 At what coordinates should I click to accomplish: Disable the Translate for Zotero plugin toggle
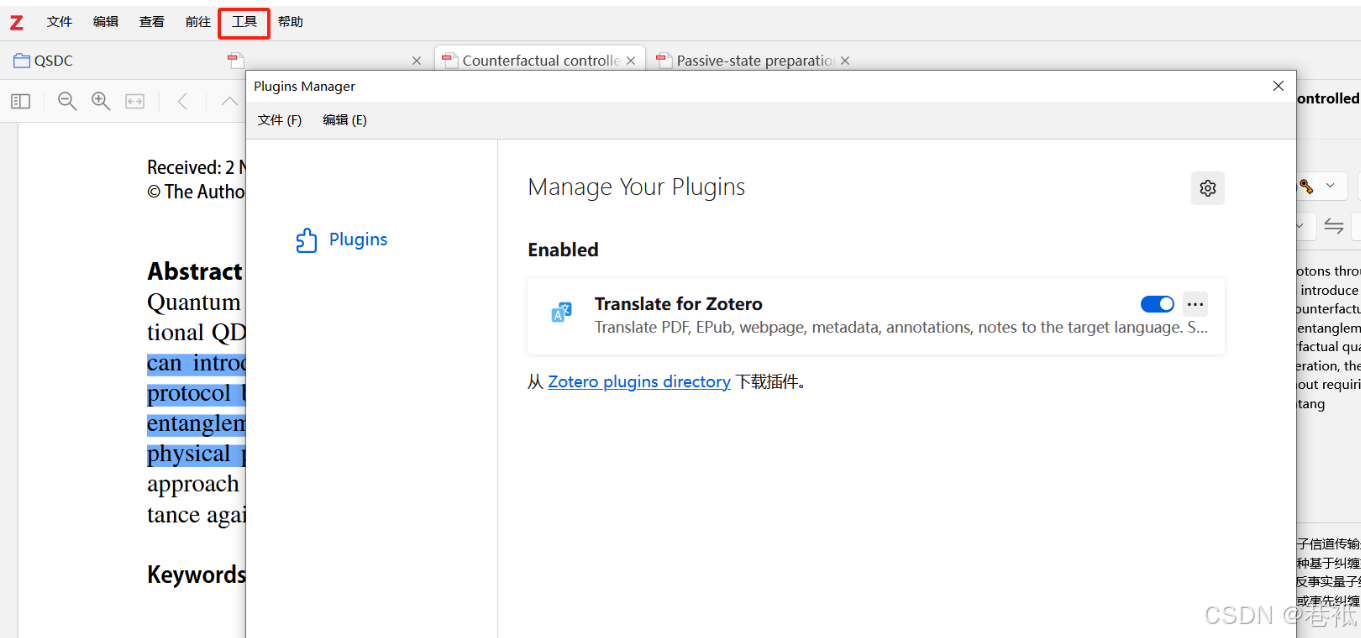(1157, 304)
